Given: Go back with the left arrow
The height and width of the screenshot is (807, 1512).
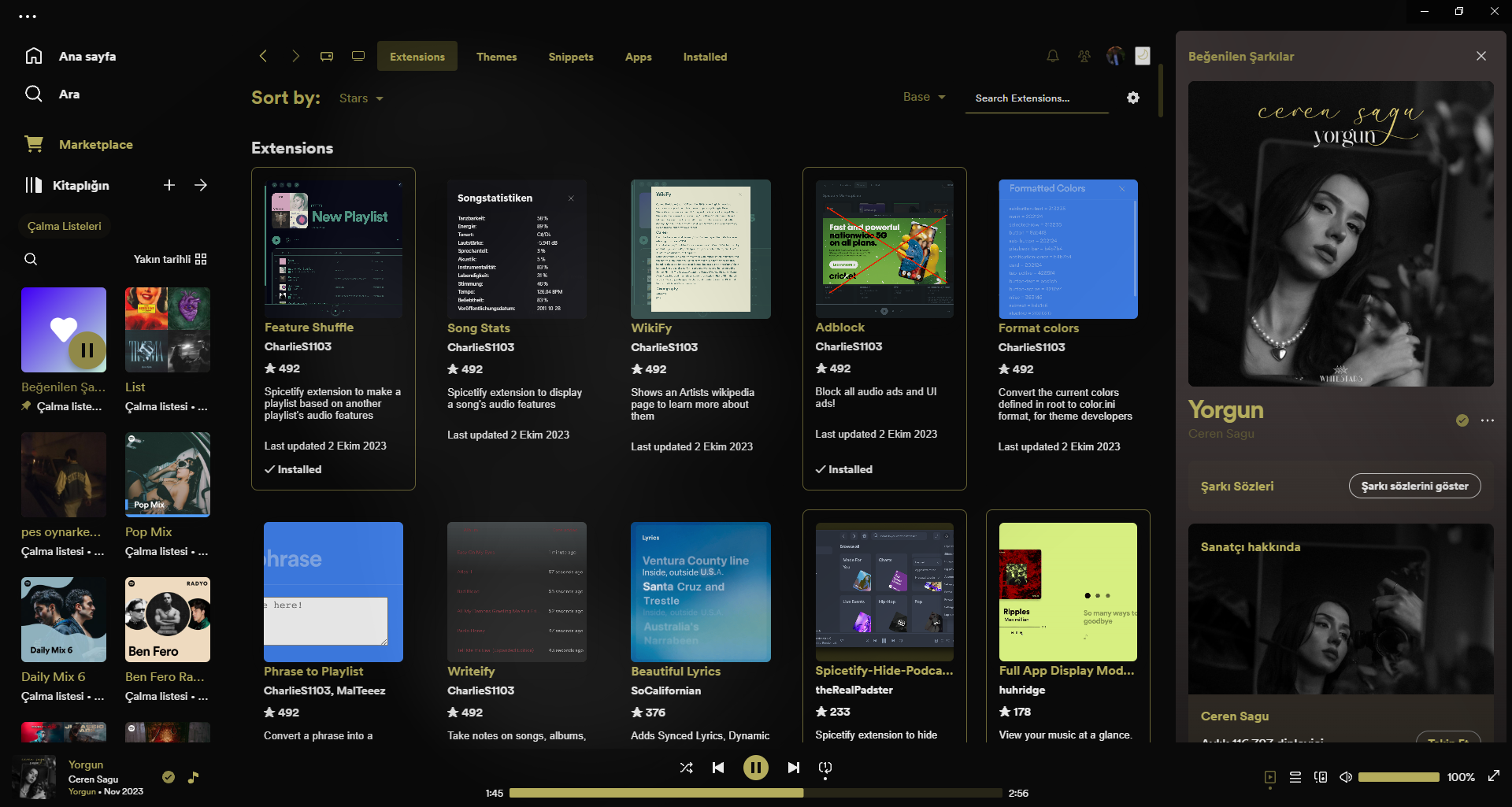Looking at the screenshot, I should coord(264,56).
